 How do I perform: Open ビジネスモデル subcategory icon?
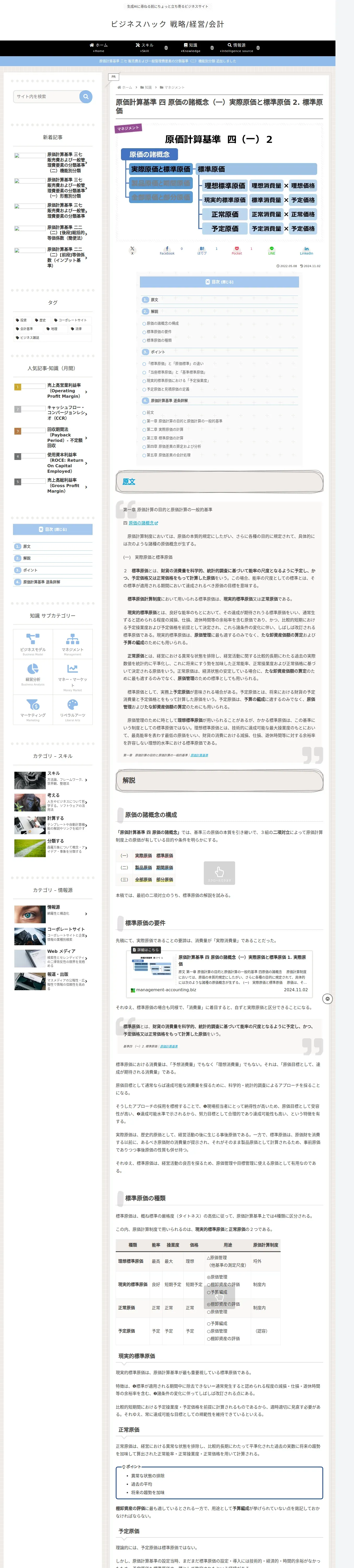[33, 643]
